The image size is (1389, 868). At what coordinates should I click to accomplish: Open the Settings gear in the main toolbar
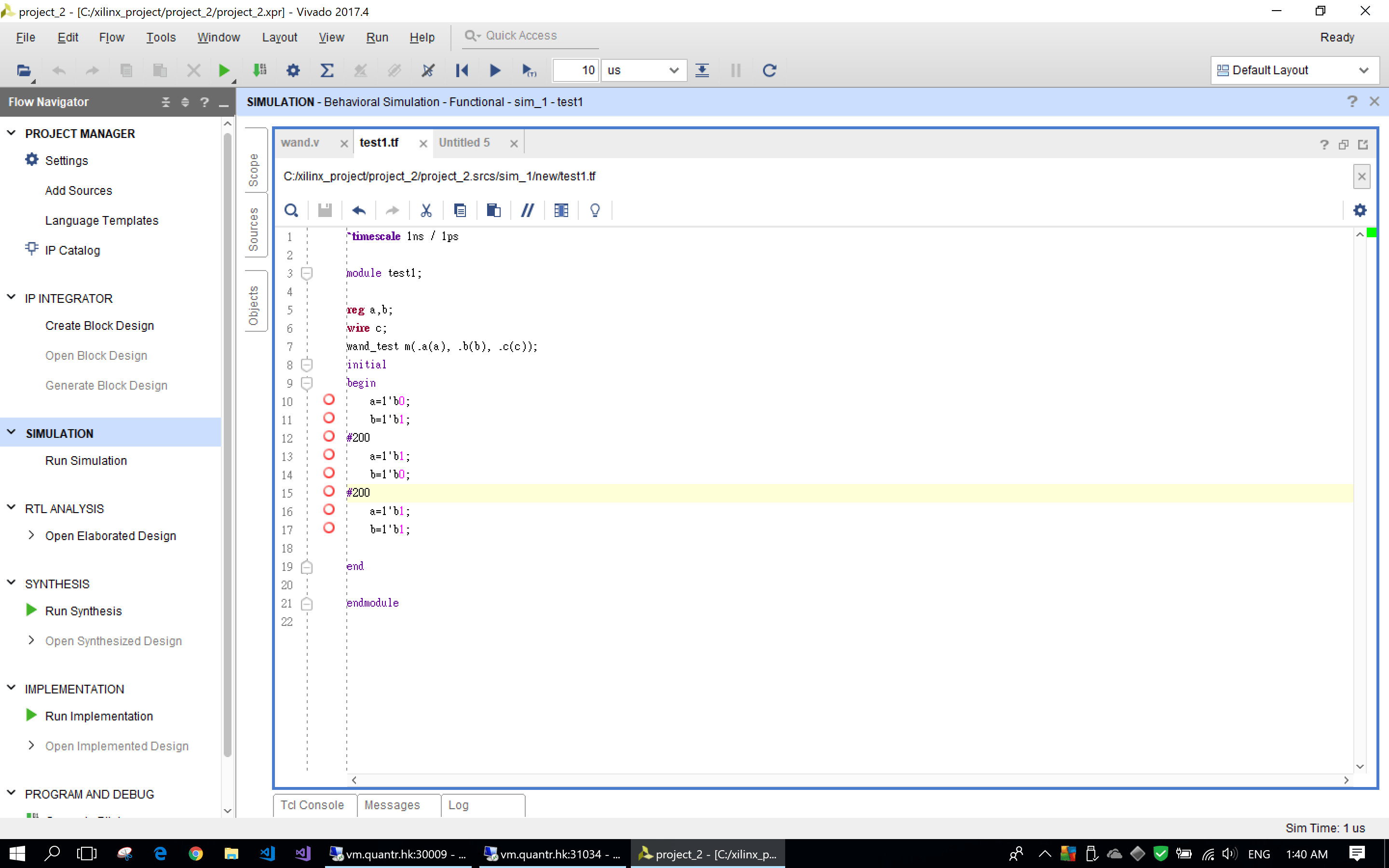[293, 70]
